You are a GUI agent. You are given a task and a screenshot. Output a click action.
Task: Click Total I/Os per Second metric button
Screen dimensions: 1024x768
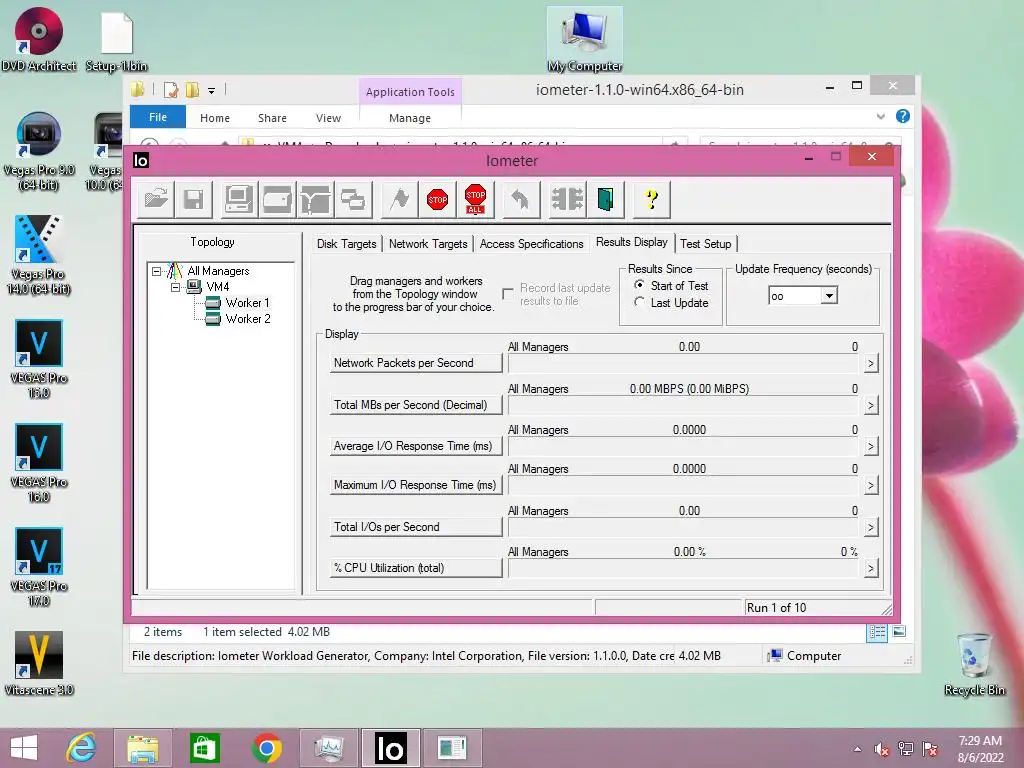click(416, 527)
